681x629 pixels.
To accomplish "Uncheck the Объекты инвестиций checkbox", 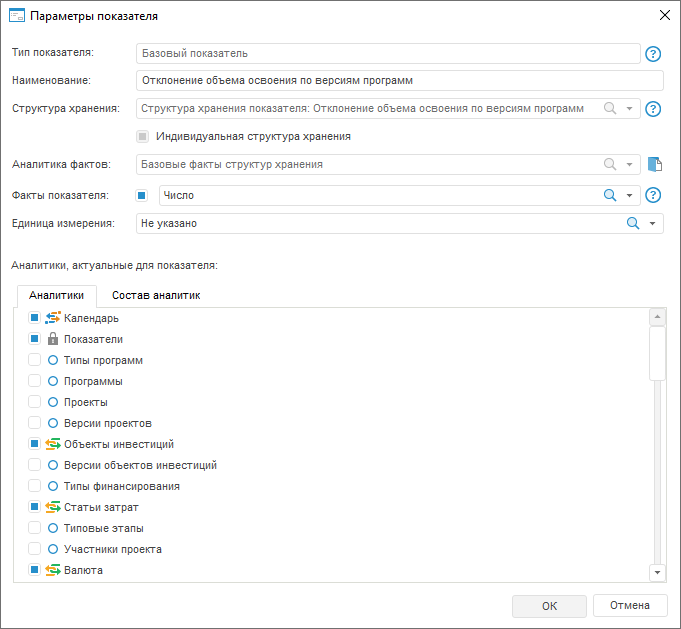I will point(34,444).
